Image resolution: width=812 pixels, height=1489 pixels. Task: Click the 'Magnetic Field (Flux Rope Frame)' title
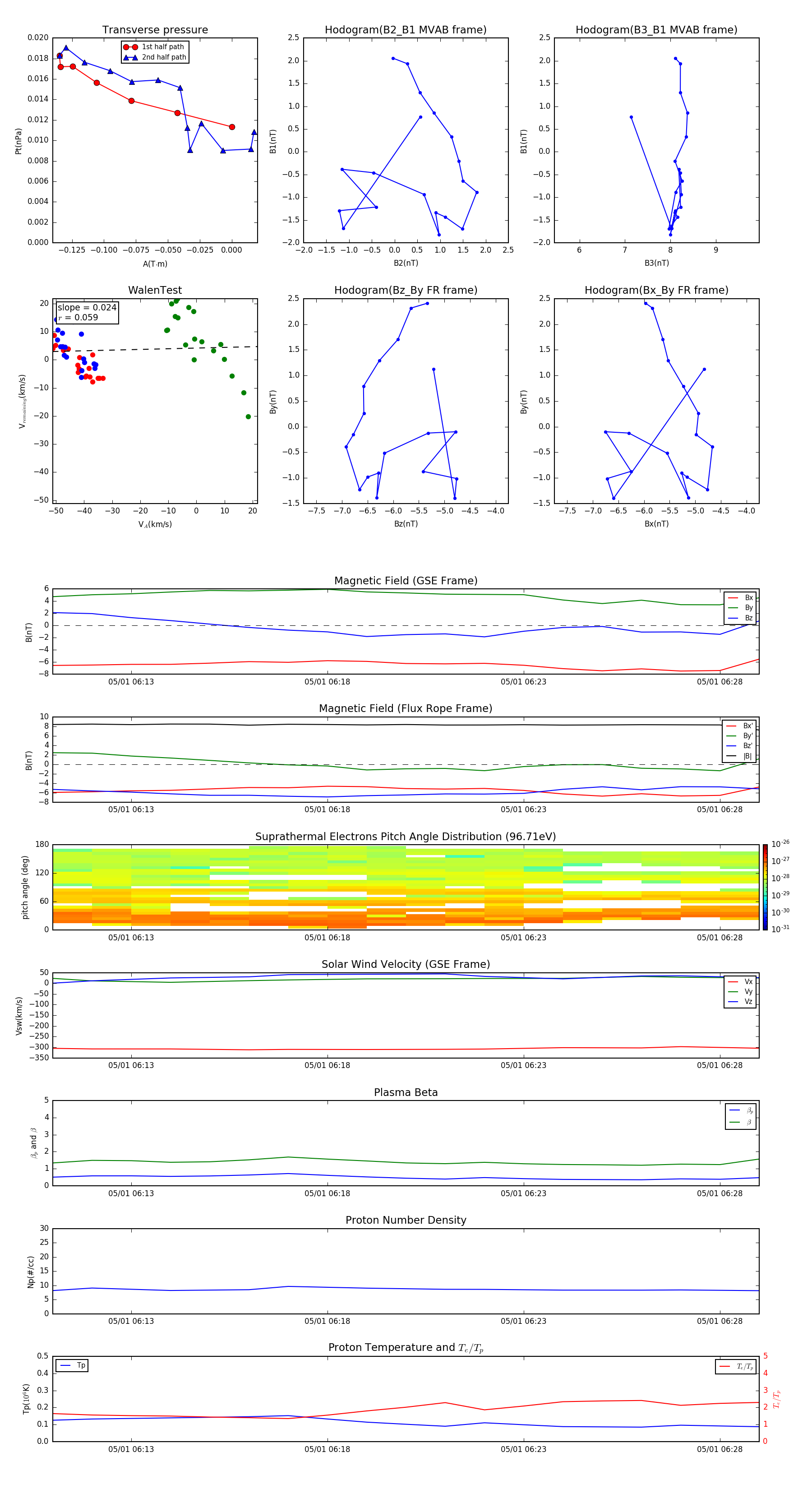406,708
